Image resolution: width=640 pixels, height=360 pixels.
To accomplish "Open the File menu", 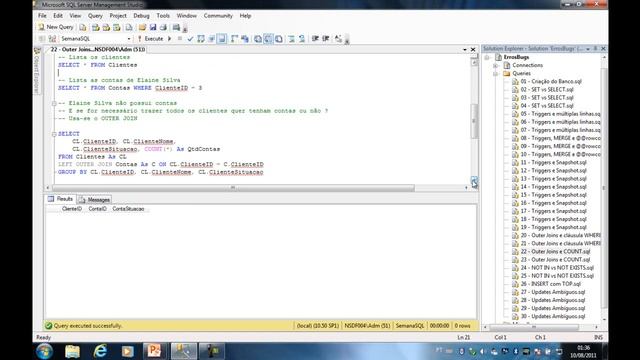I will pos(42,16).
